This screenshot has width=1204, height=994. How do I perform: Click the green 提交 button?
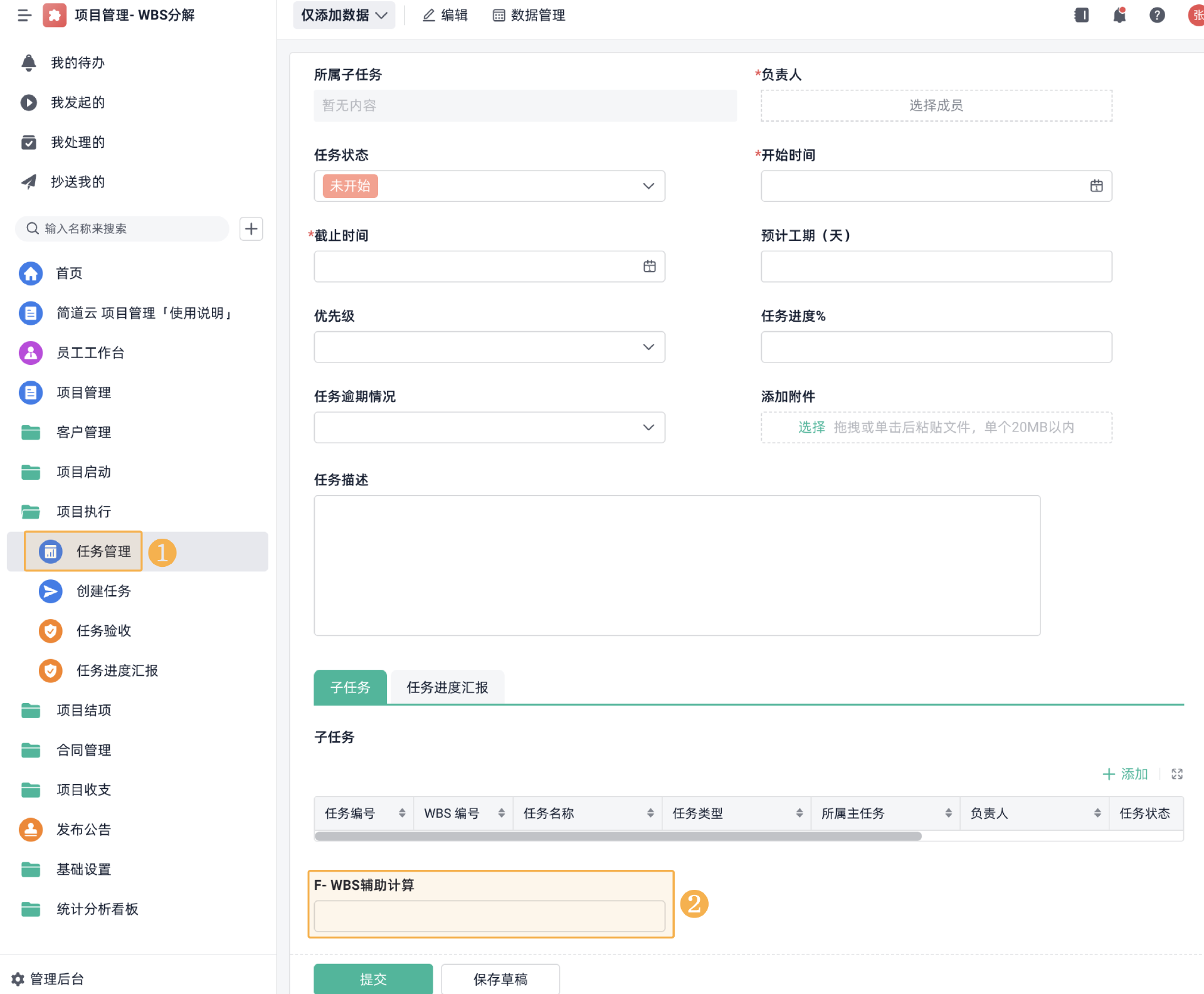(373, 978)
